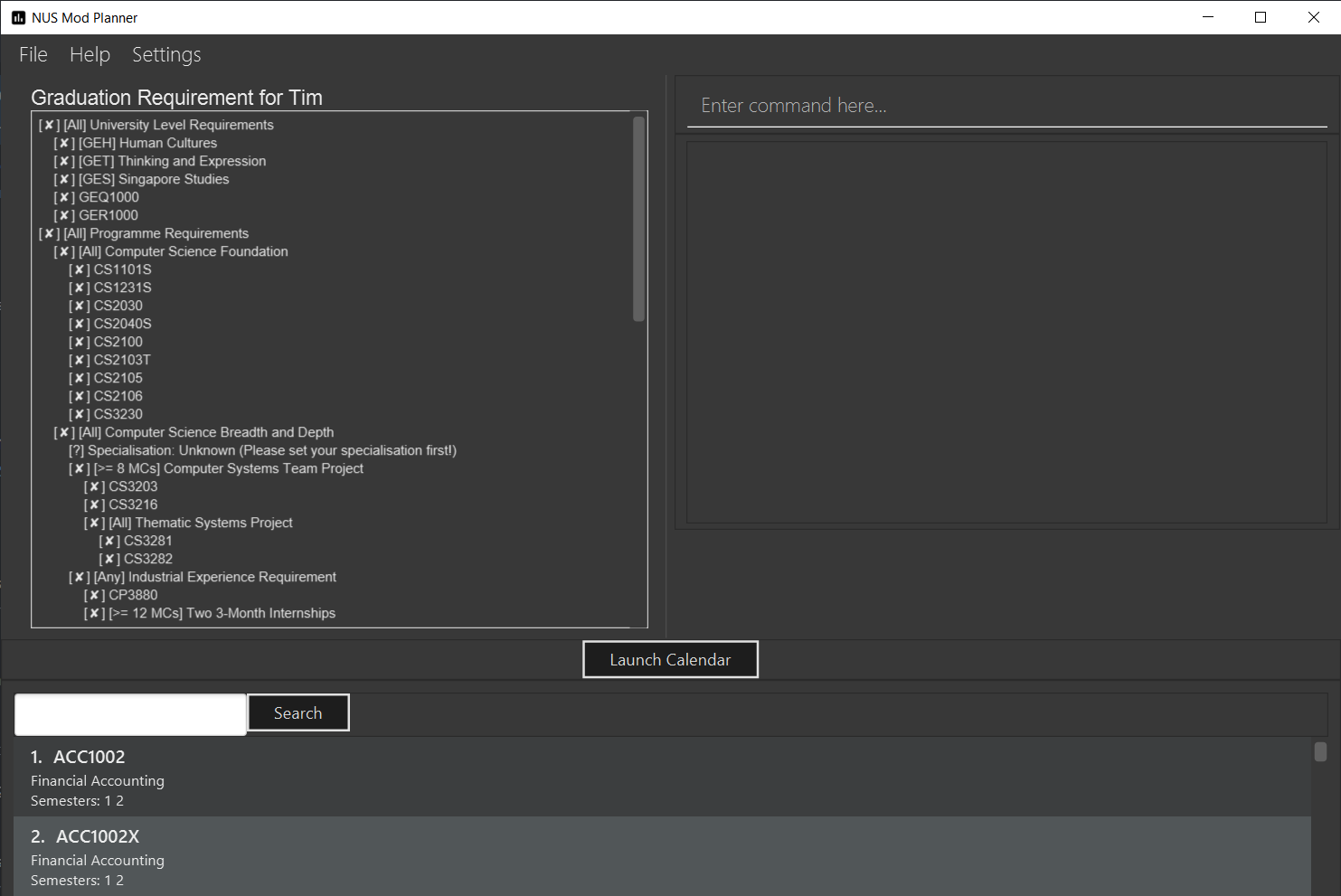Select the CS2040S row
This screenshot has width=1341, height=896.
(x=110, y=324)
